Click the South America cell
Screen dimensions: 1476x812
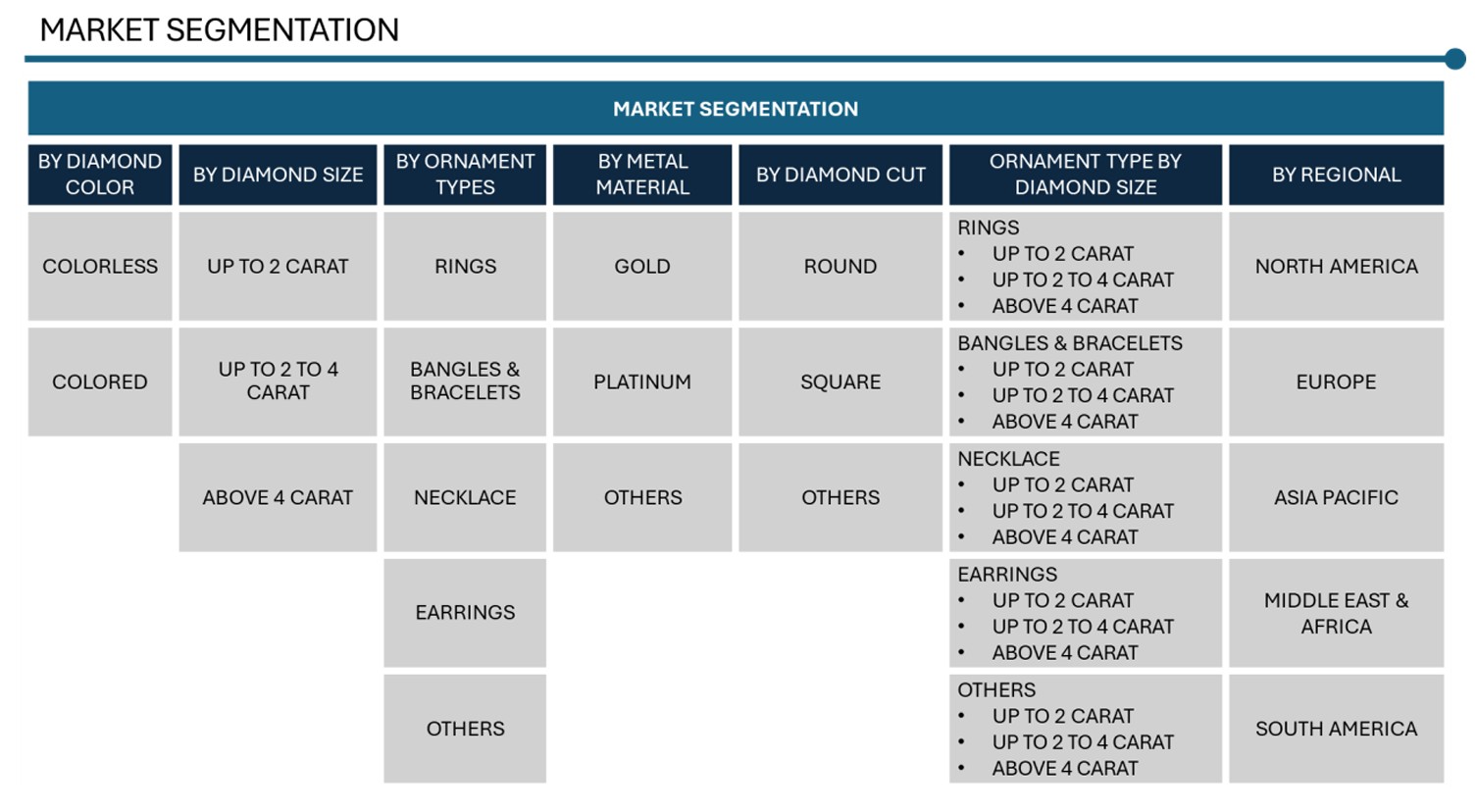point(1336,729)
